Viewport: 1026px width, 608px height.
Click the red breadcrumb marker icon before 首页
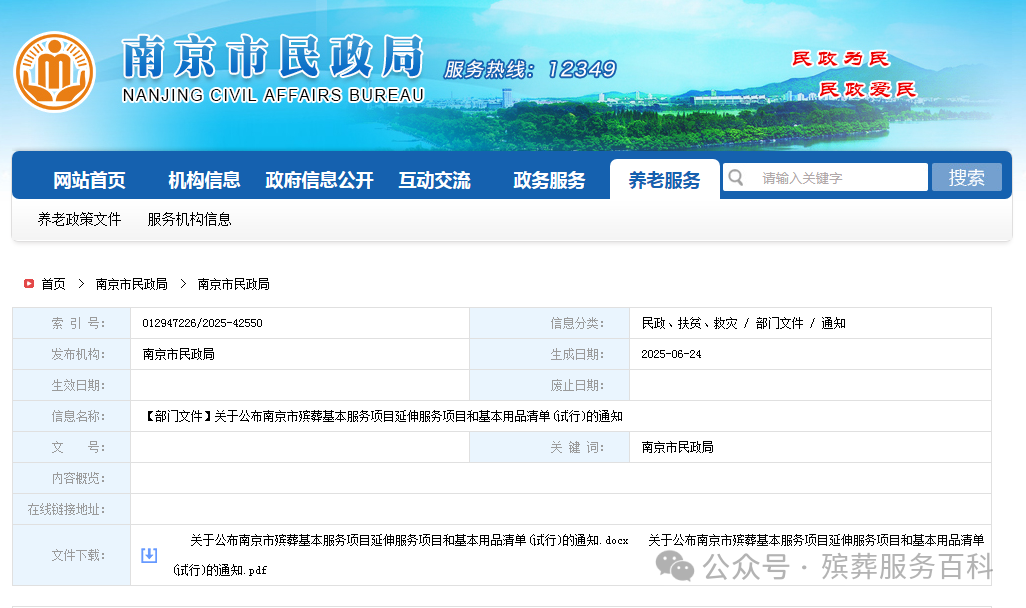tap(27, 283)
